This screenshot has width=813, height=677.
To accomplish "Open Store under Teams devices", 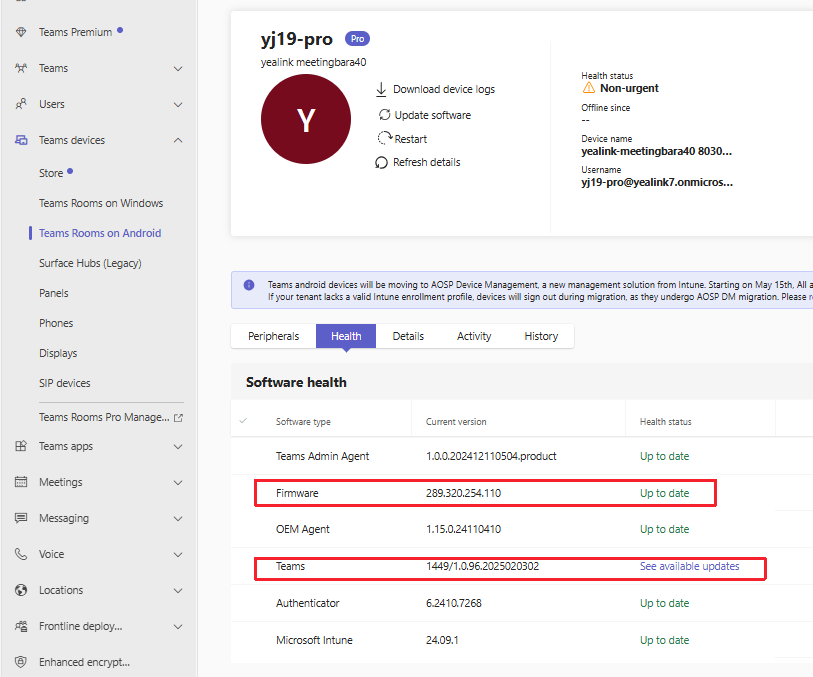I will tap(51, 173).
